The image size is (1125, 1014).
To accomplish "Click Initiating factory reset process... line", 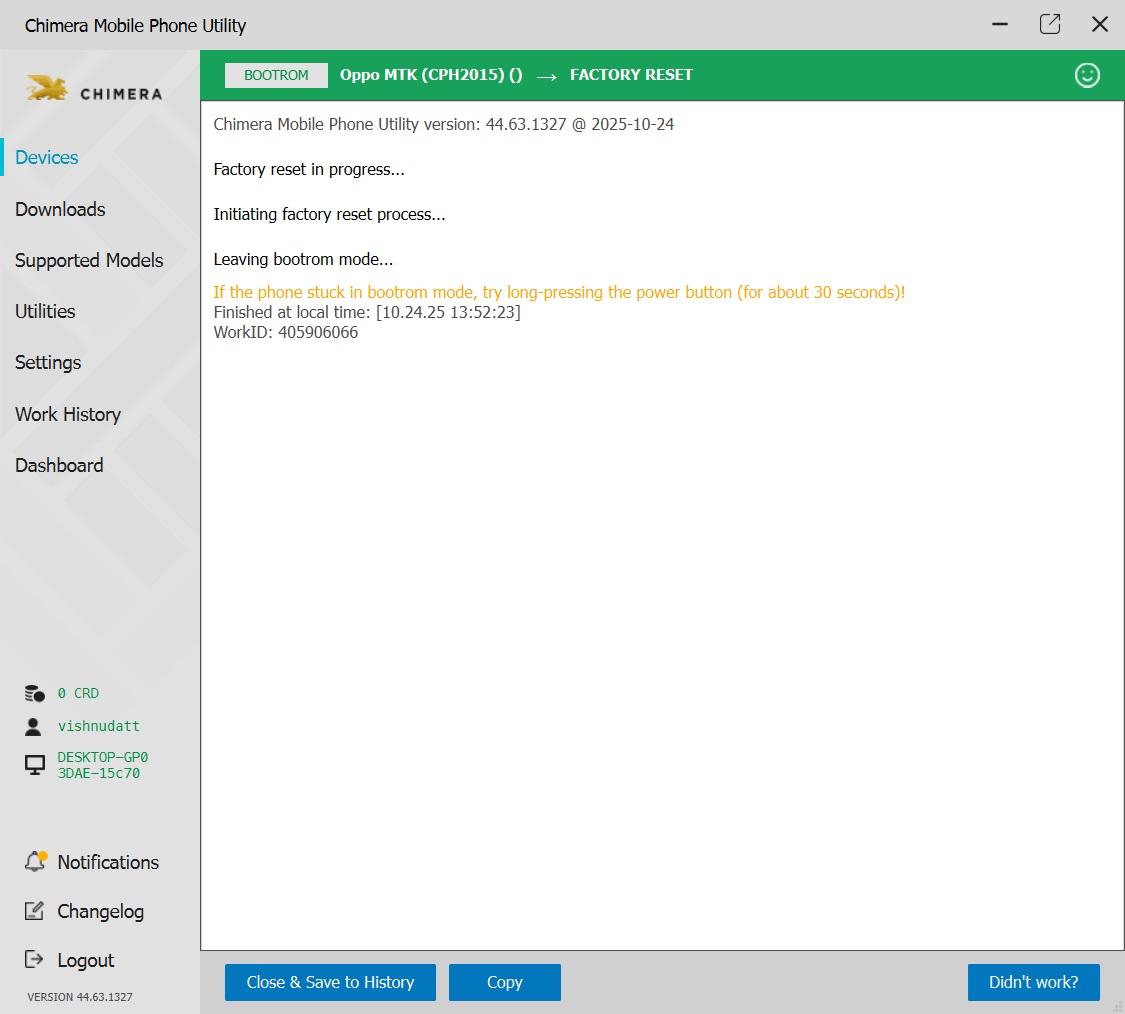I will click(329, 214).
